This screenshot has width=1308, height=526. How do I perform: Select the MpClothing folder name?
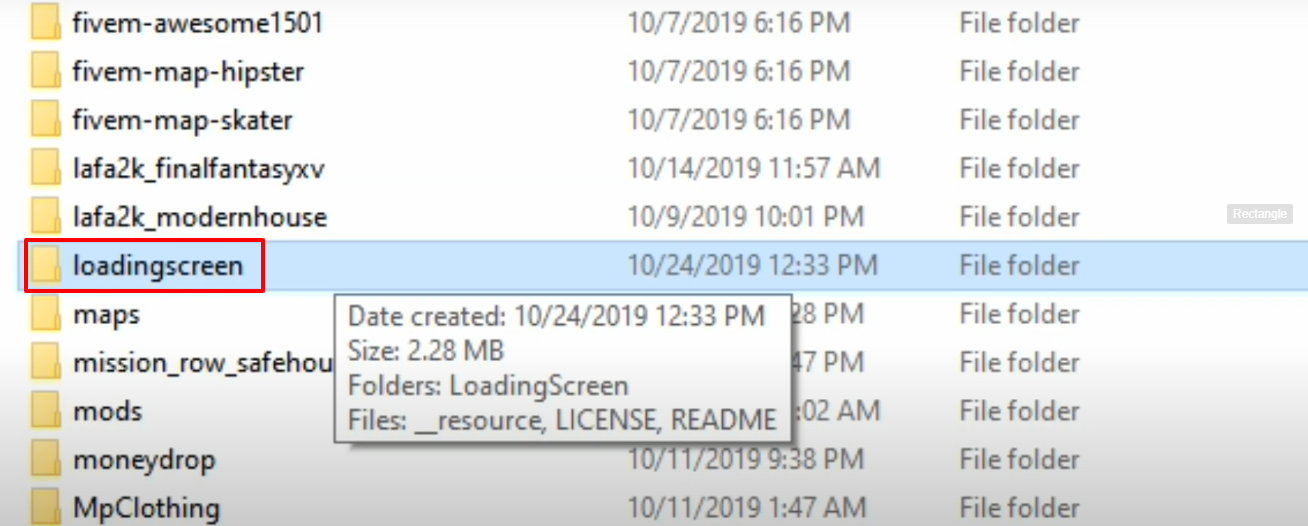click(146, 508)
